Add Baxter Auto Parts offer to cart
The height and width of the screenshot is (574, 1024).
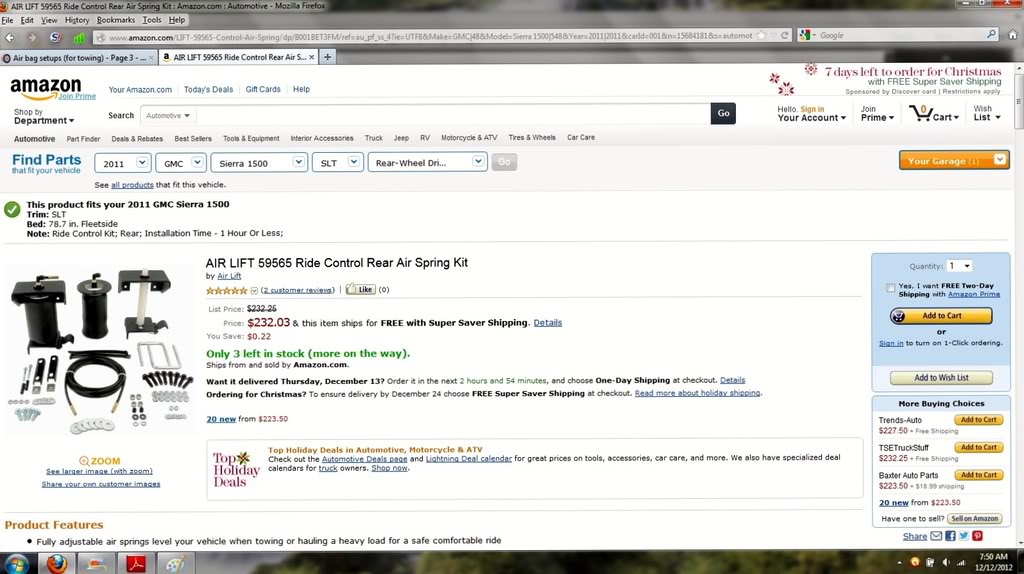pyautogui.click(x=978, y=475)
